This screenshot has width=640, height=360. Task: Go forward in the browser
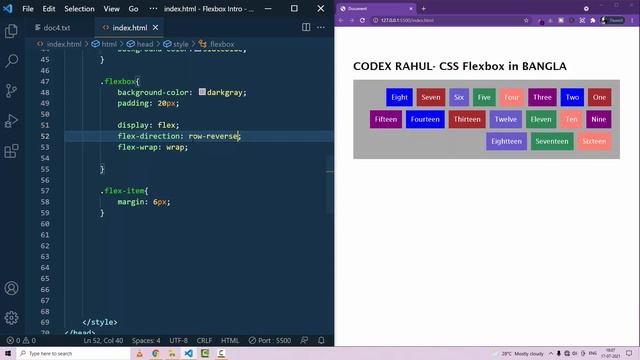(351, 20)
